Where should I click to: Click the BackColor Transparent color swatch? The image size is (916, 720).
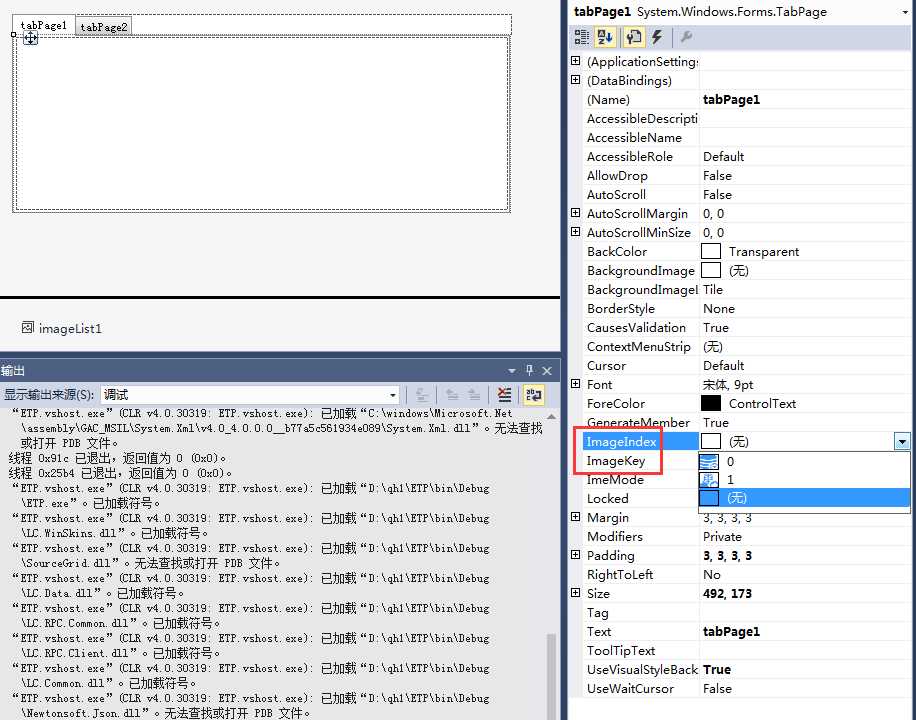point(710,251)
